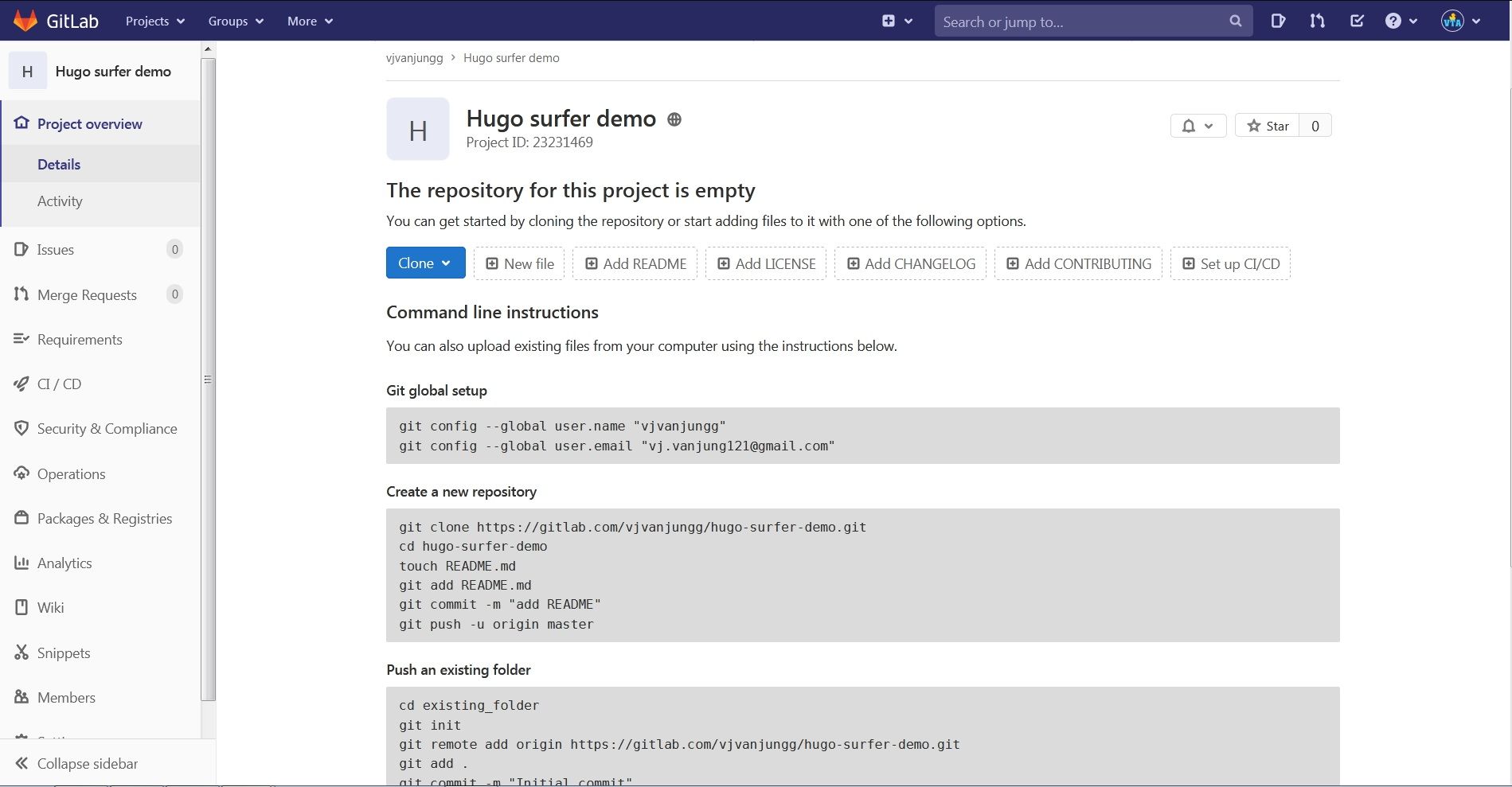
Task: Open Merge Requests sidebar label
Action: tap(87, 294)
